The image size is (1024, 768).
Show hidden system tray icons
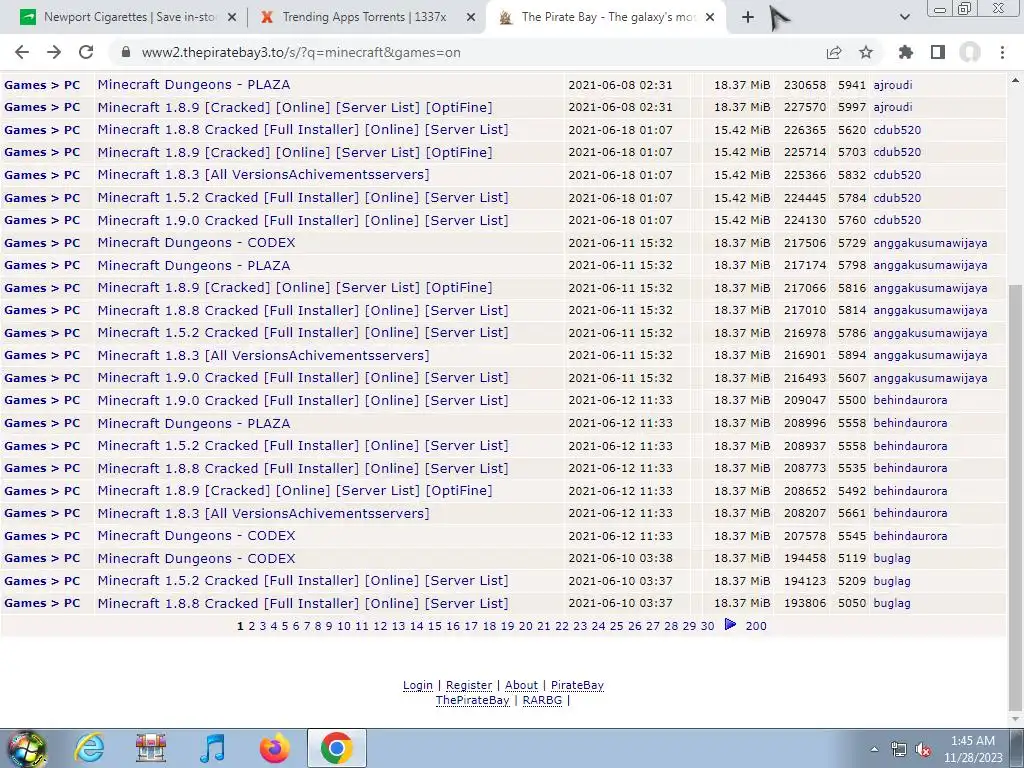coord(874,750)
